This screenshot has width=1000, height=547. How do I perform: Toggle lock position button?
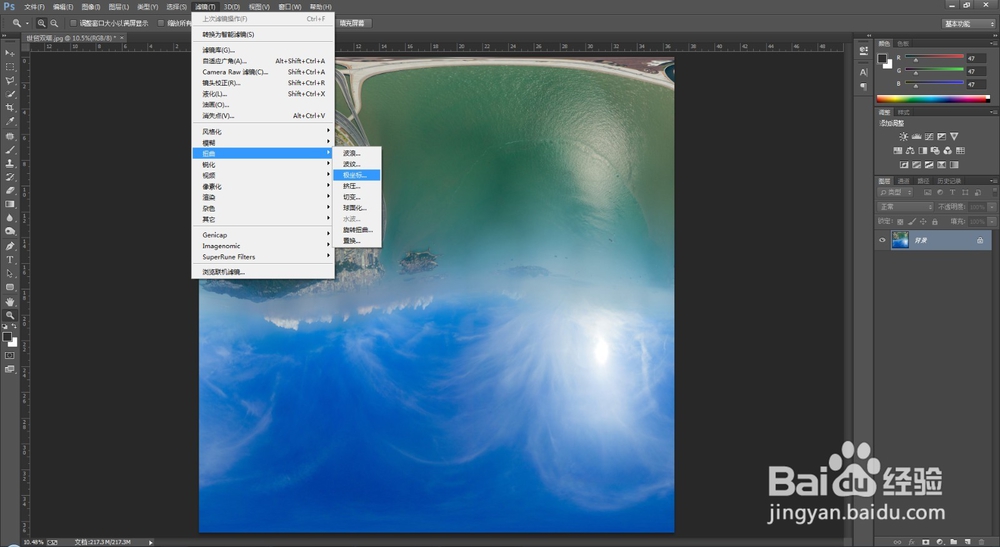923,222
